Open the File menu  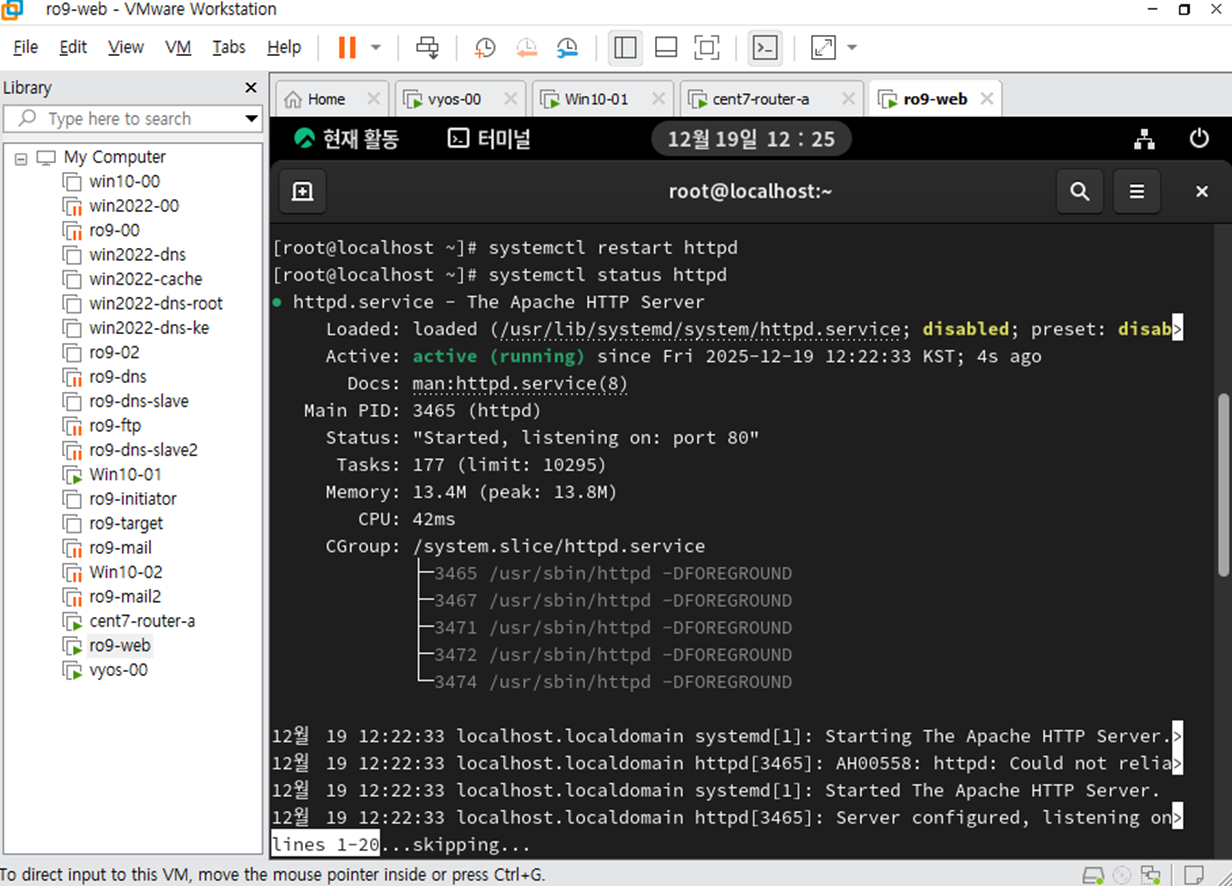pyautogui.click(x=26, y=47)
